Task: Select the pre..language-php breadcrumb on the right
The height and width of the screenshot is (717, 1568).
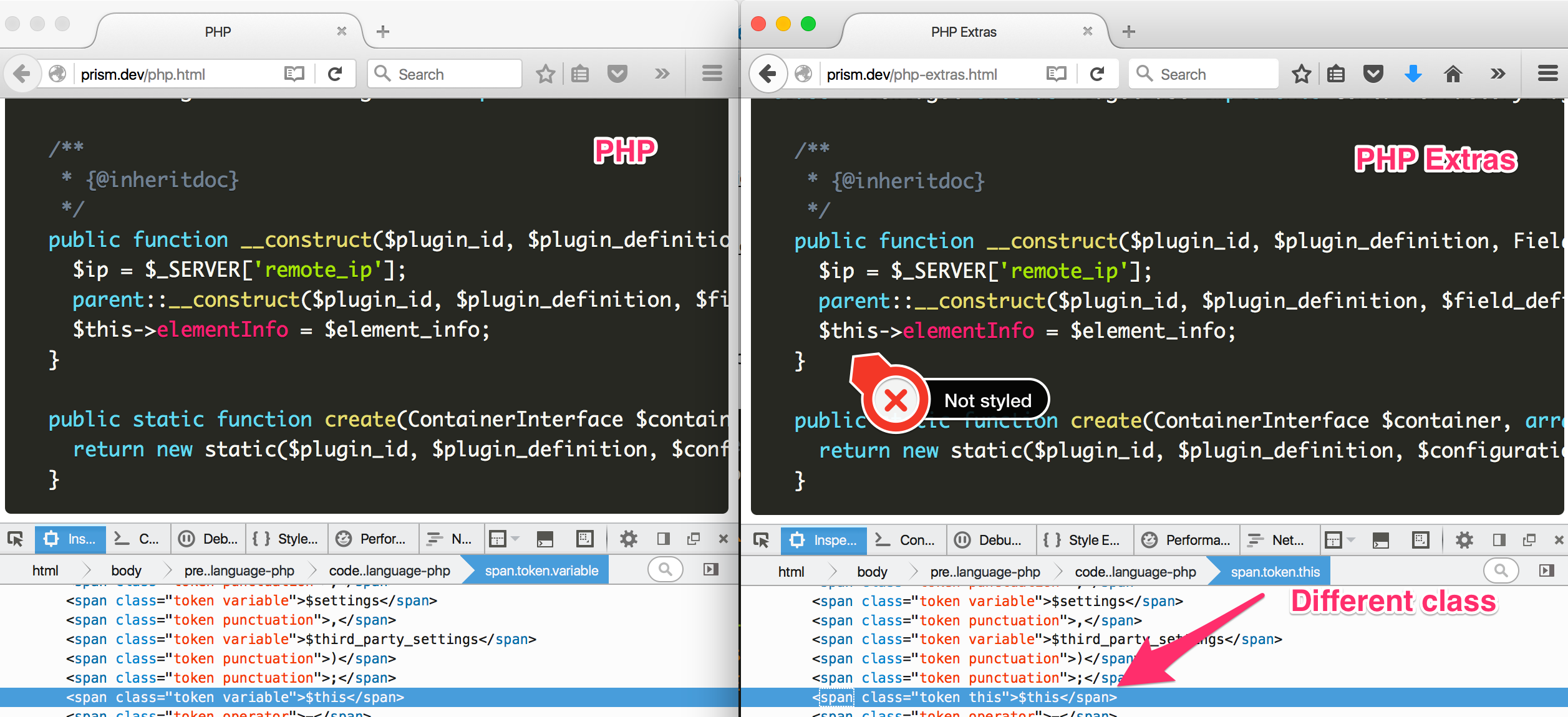Action: [985, 572]
